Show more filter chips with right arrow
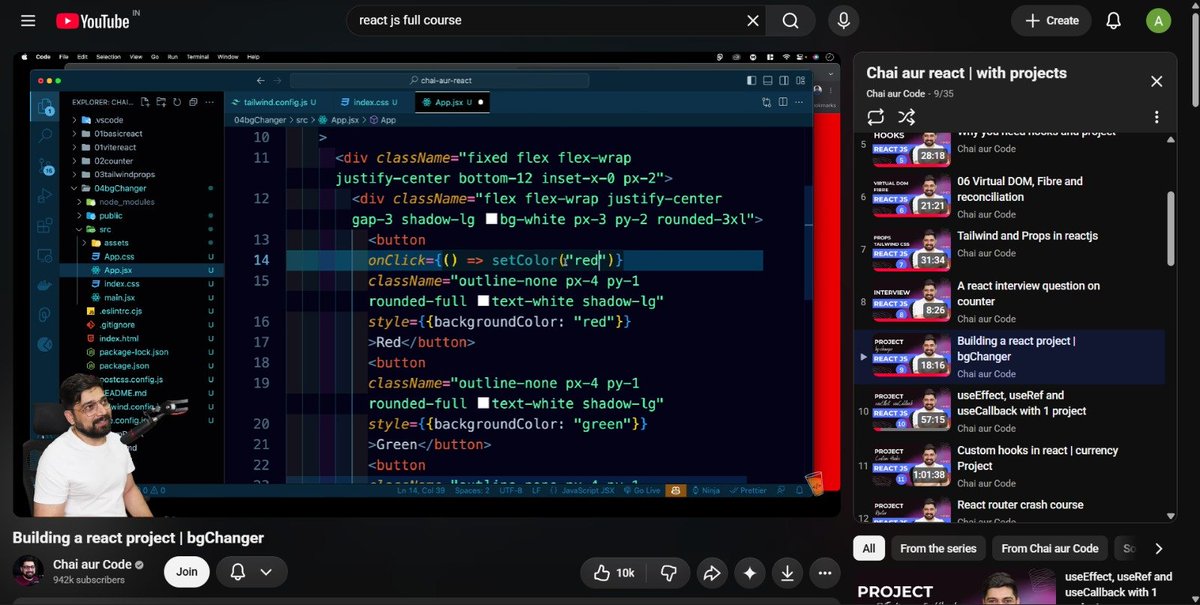 tap(1158, 548)
